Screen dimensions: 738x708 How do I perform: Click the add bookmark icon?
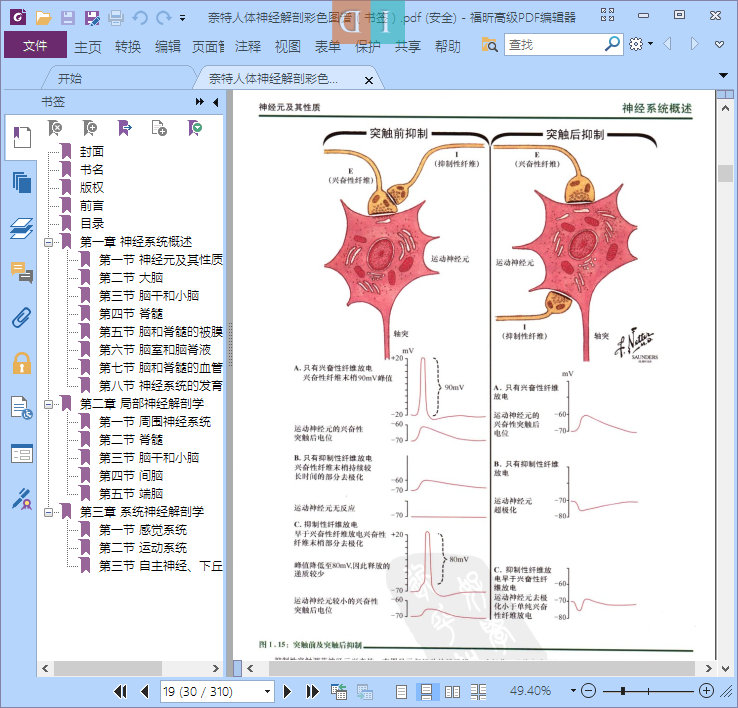(x=89, y=128)
